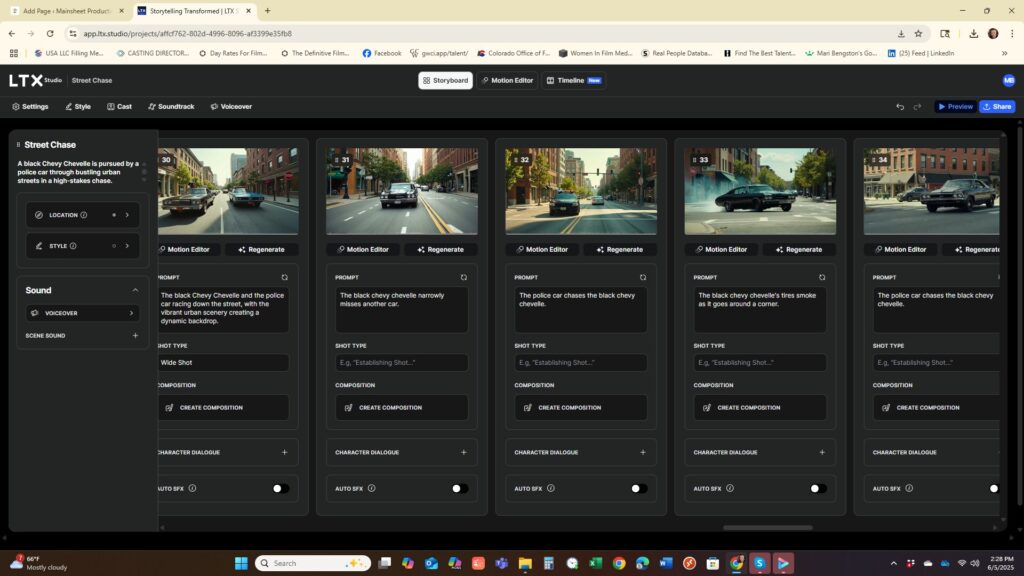Open Excel from the Windows taskbar

(597, 563)
